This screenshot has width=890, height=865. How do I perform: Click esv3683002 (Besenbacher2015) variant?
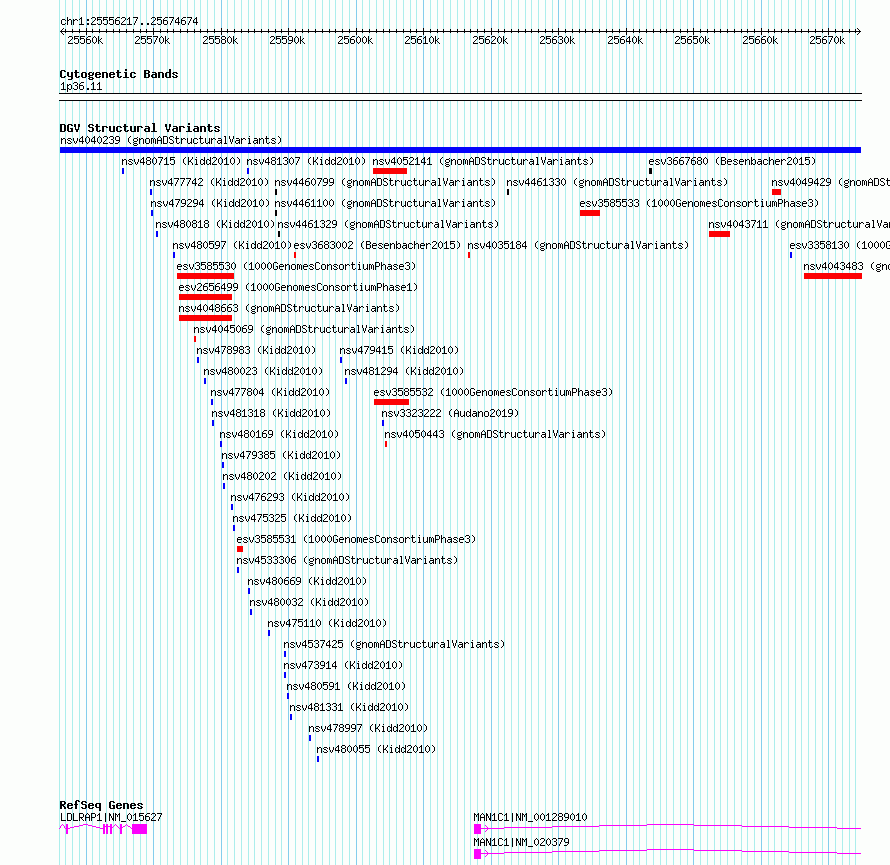coord(377,245)
